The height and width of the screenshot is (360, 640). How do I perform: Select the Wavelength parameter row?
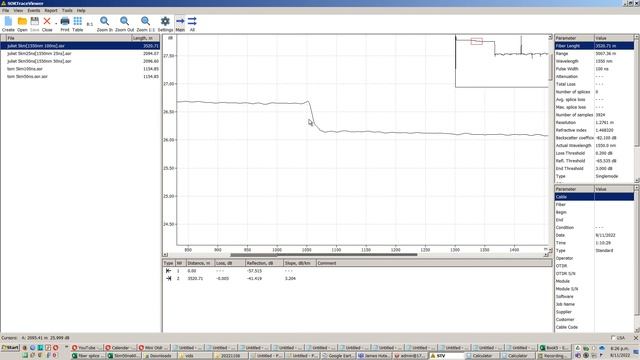pyautogui.click(x=594, y=61)
